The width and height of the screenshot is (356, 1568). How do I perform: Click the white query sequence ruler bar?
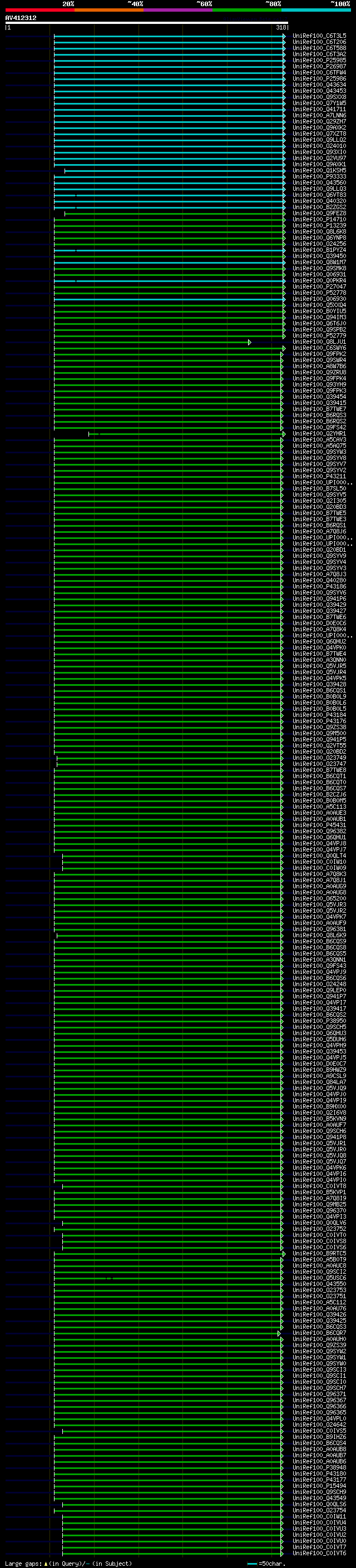(x=147, y=23)
